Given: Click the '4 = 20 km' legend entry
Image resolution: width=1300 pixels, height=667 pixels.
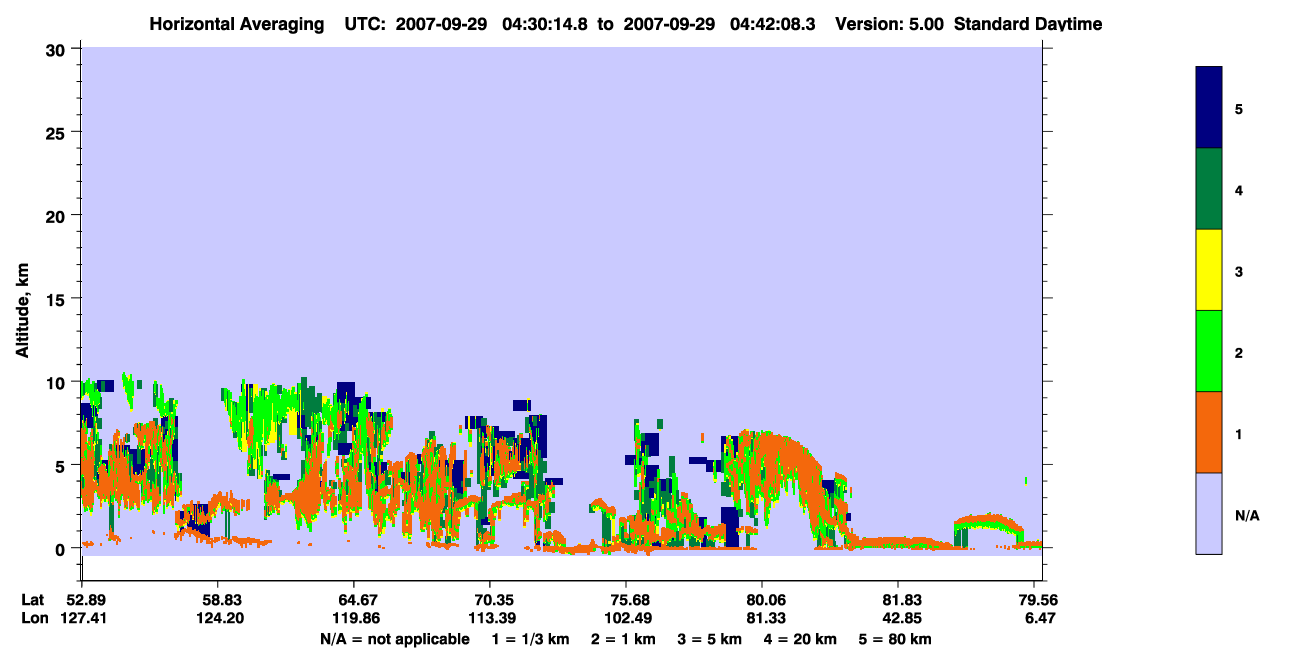Looking at the screenshot, I should (800, 639).
